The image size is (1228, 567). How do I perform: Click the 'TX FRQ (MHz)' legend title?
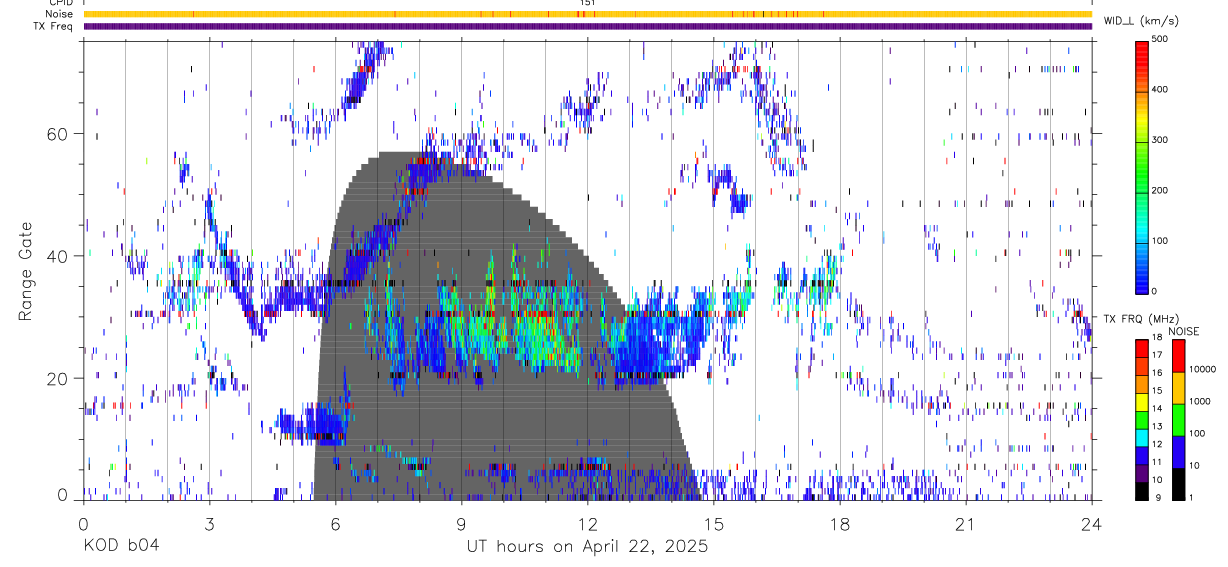[1140, 319]
